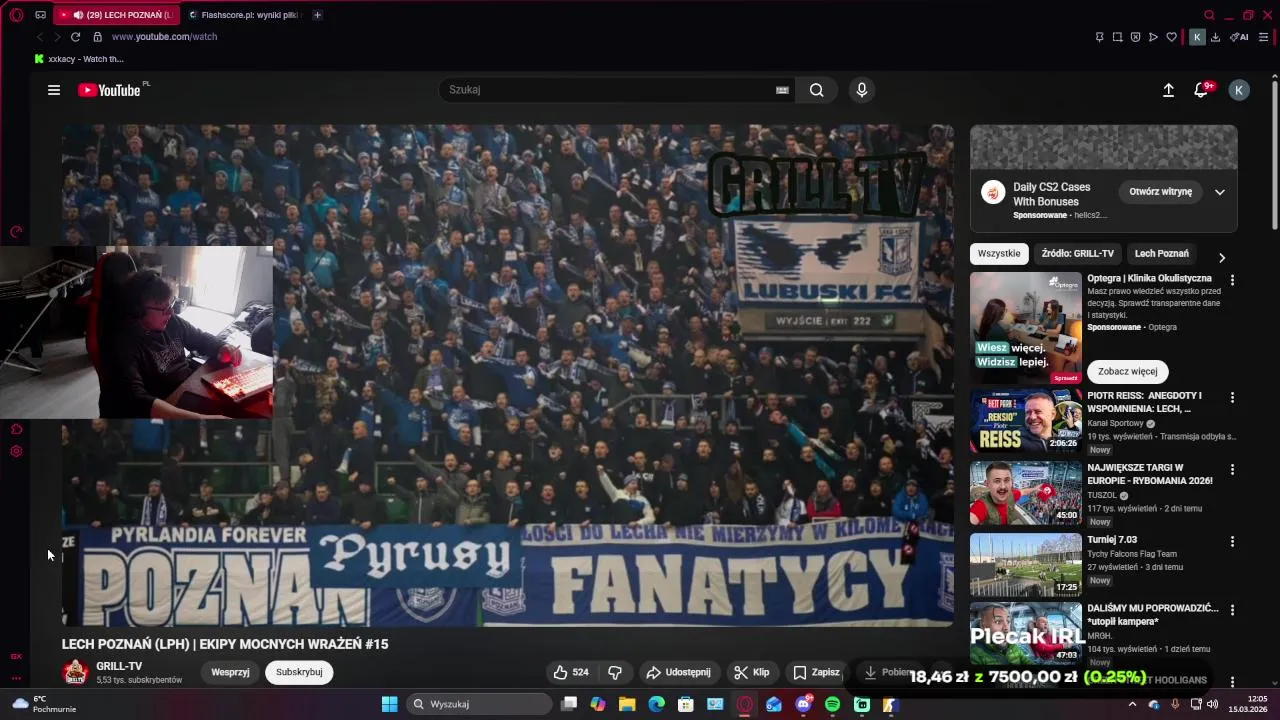Click the YouTube logo to go home

(x=109, y=90)
